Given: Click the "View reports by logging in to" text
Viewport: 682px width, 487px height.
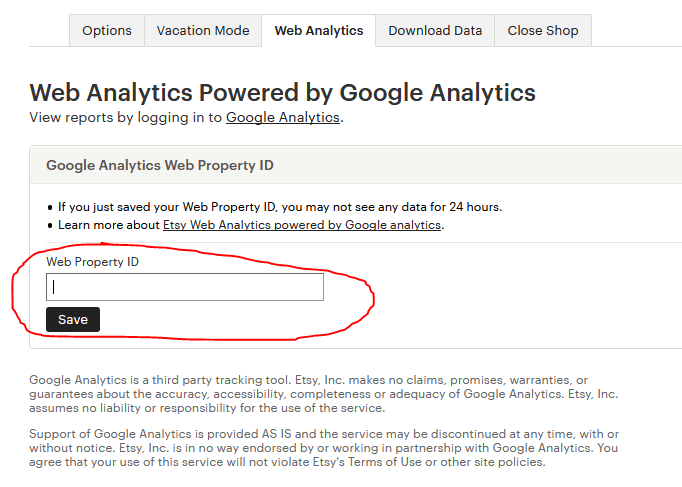Looking at the screenshot, I should (127, 117).
